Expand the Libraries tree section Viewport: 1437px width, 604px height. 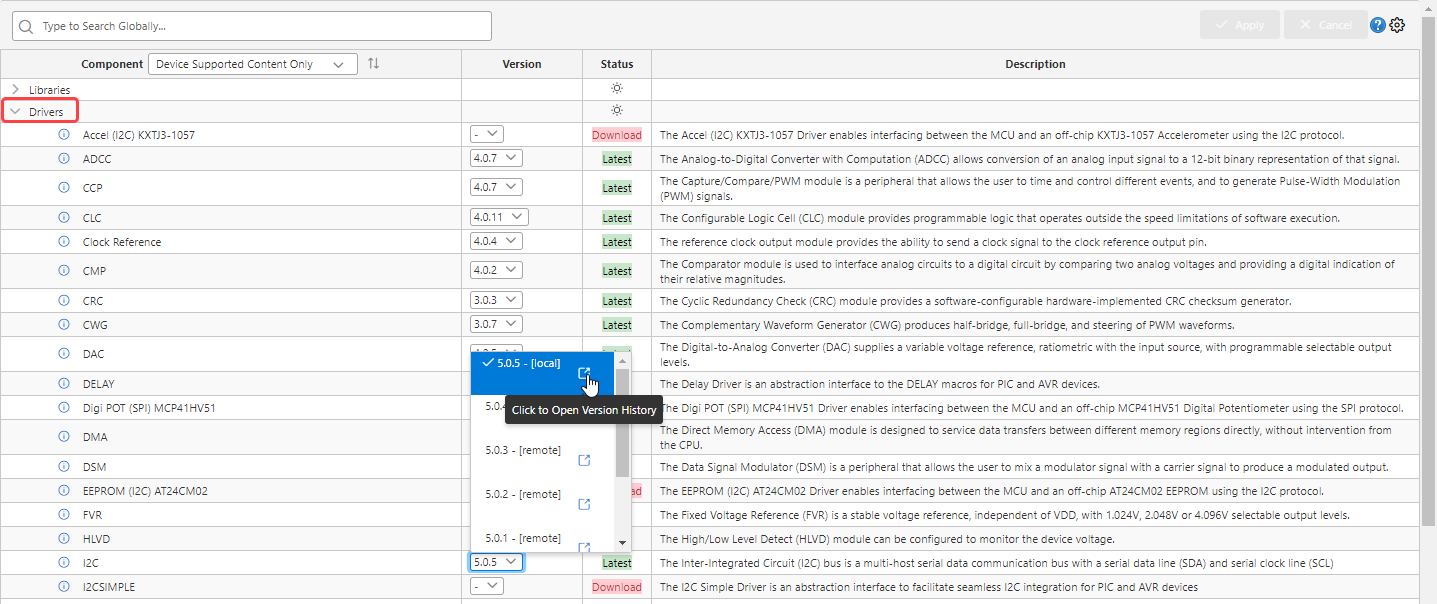pos(15,90)
